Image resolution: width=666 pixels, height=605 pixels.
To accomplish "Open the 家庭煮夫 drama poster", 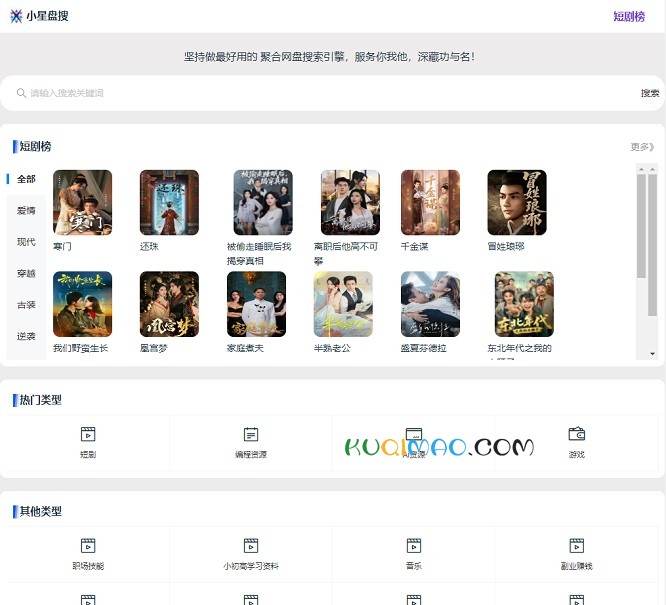I will pyautogui.click(x=256, y=304).
